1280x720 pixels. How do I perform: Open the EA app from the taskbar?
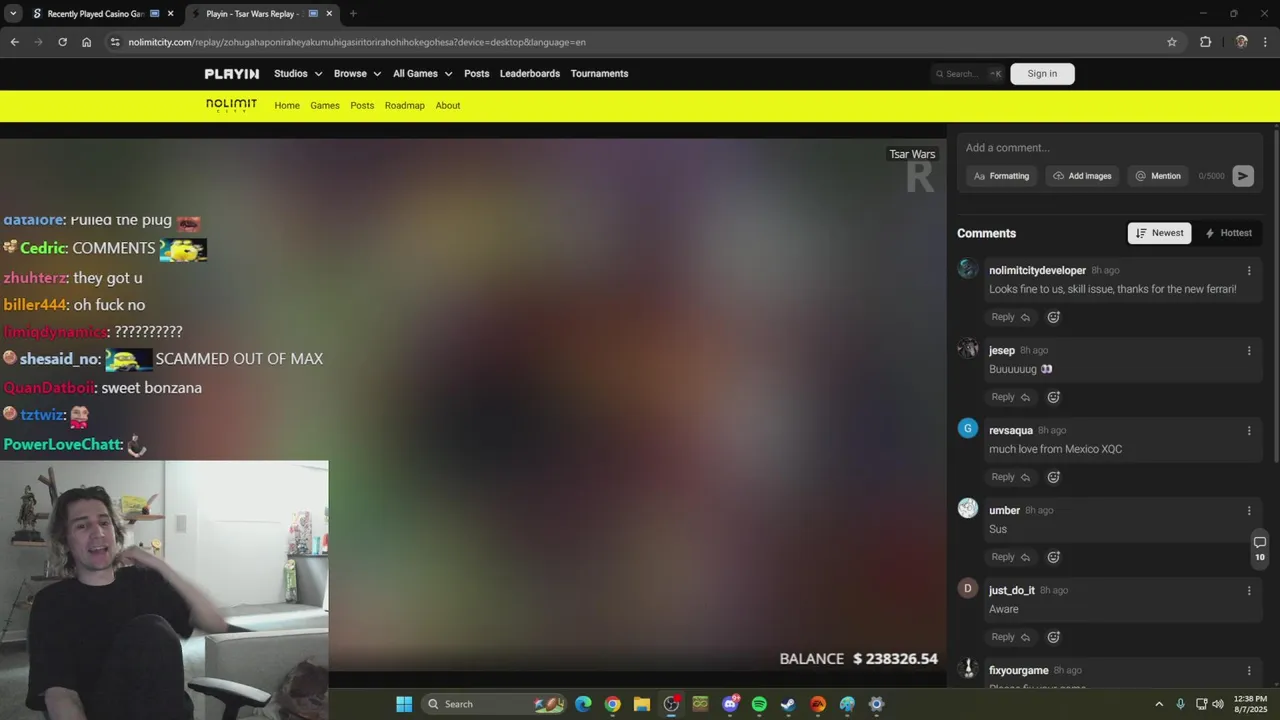click(818, 704)
